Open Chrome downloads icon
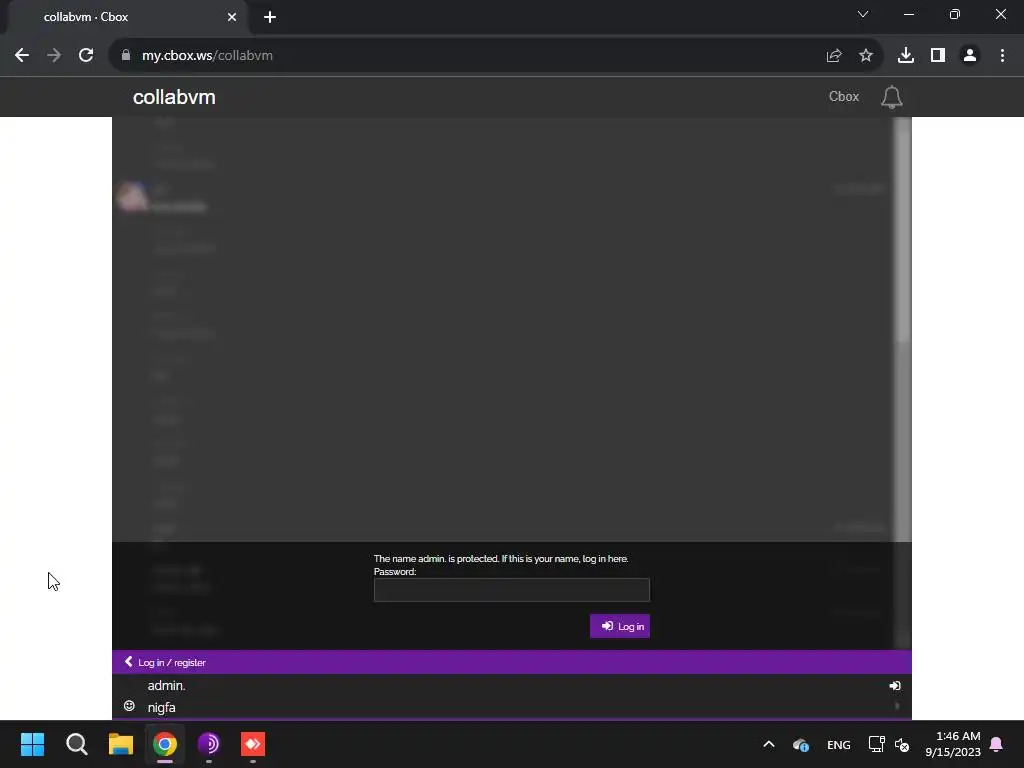Viewport: 1024px width, 768px height. click(x=906, y=56)
